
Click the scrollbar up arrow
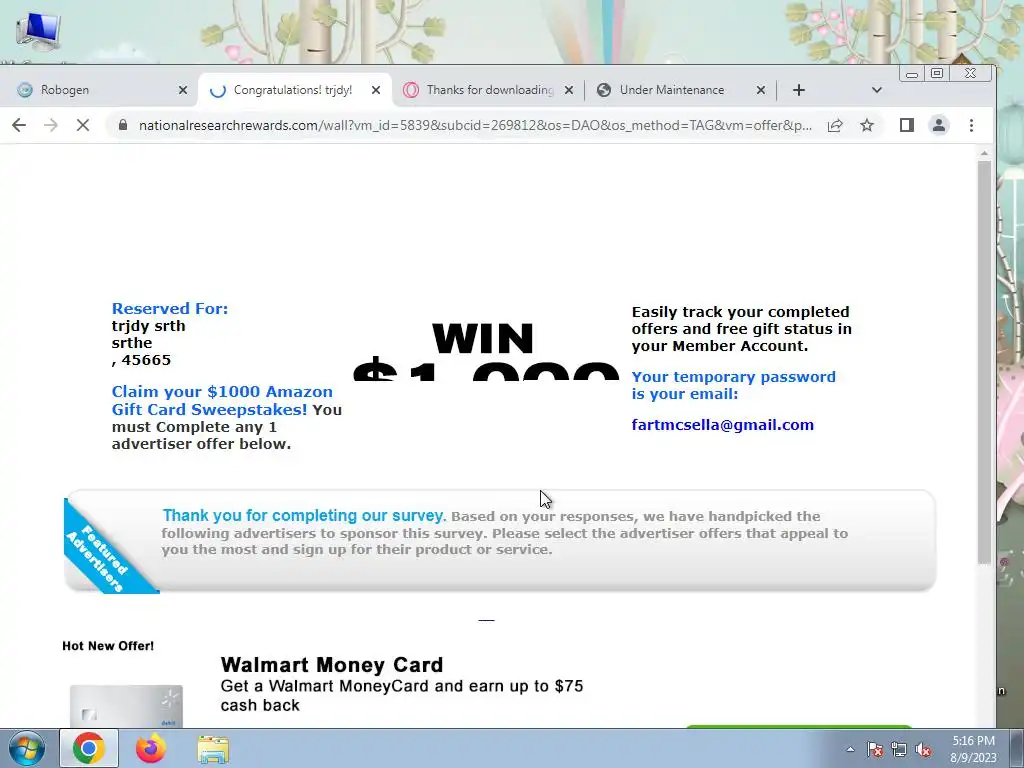(984, 153)
